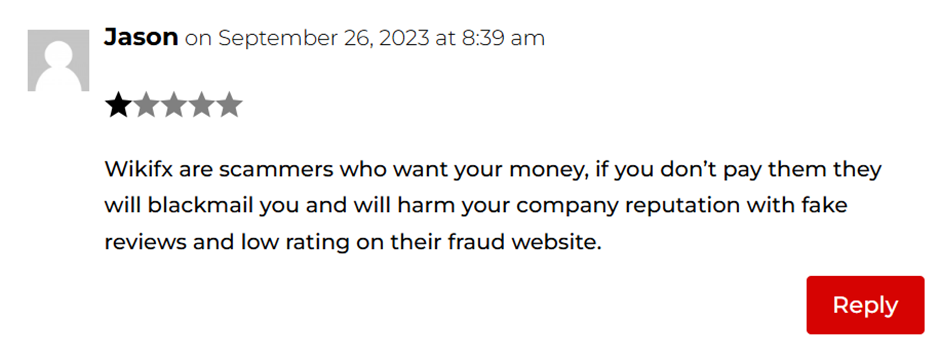Click the September 26, 2023 date
Image resolution: width=940 pixels, height=361 pixels.
(324, 39)
